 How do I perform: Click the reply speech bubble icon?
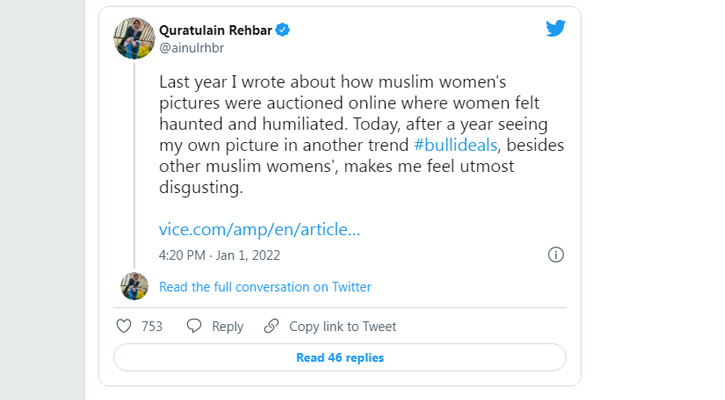[x=194, y=326]
